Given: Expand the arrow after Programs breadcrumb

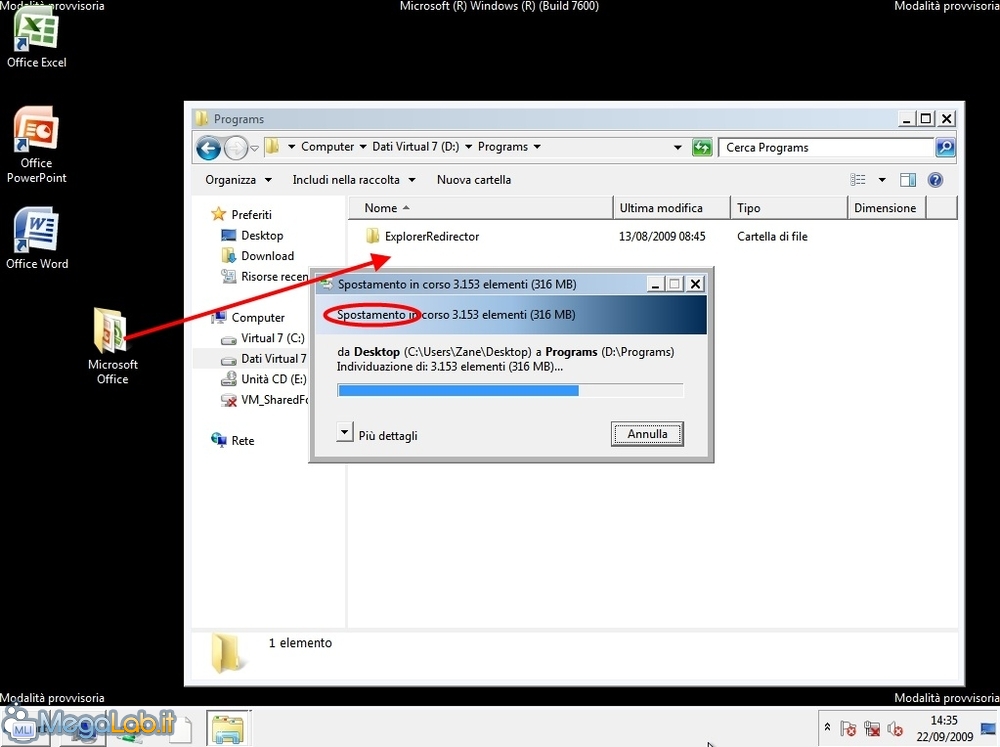Looking at the screenshot, I should pyautogui.click(x=537, y=147).
